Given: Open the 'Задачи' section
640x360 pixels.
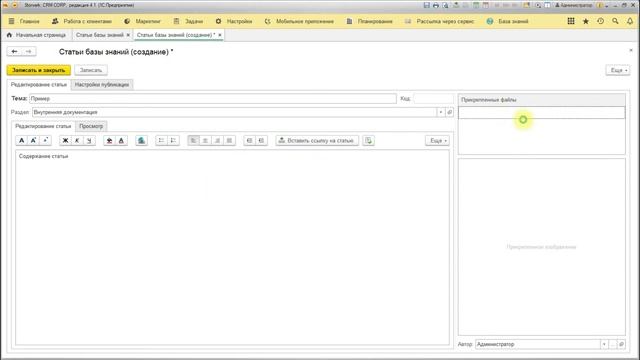Looking at the screenshot, I should [x=188, y=21].
